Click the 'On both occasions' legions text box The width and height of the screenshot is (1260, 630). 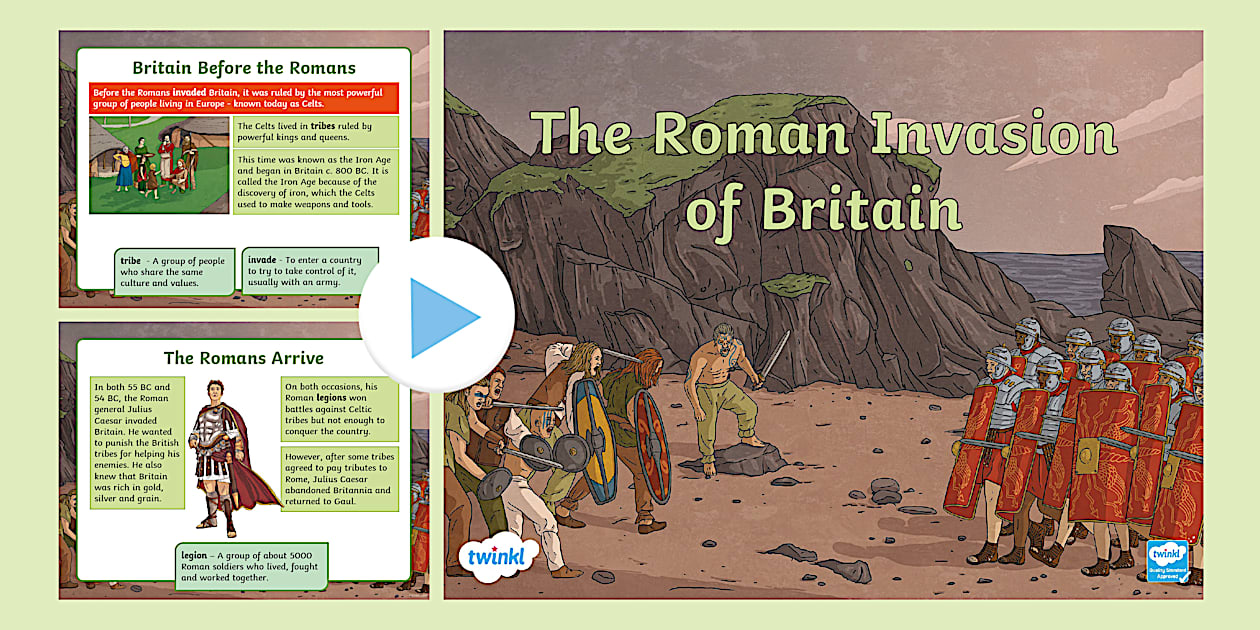tap(340, 409)
